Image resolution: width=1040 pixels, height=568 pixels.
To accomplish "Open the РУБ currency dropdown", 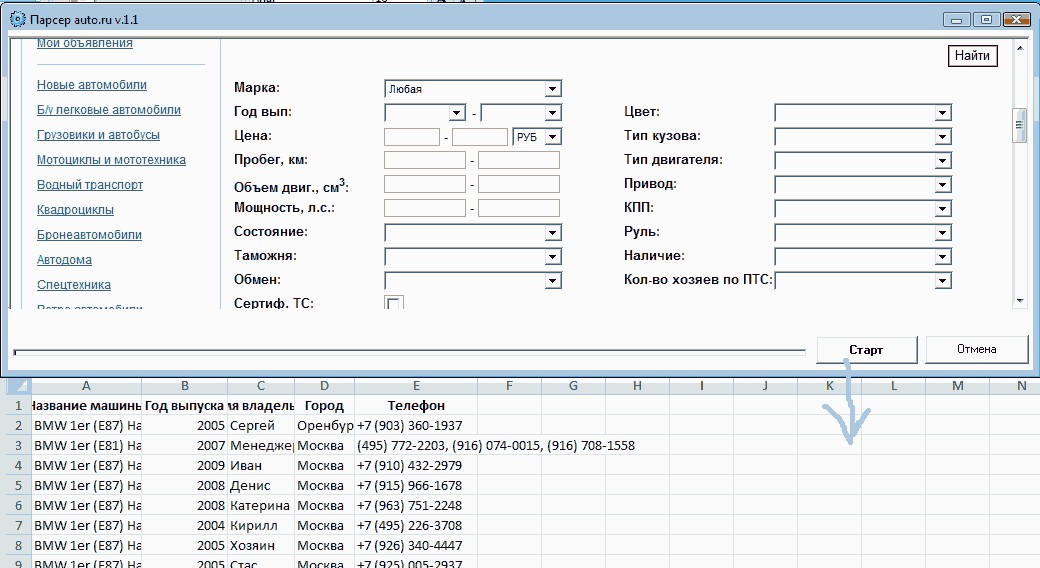I will 552,137.
